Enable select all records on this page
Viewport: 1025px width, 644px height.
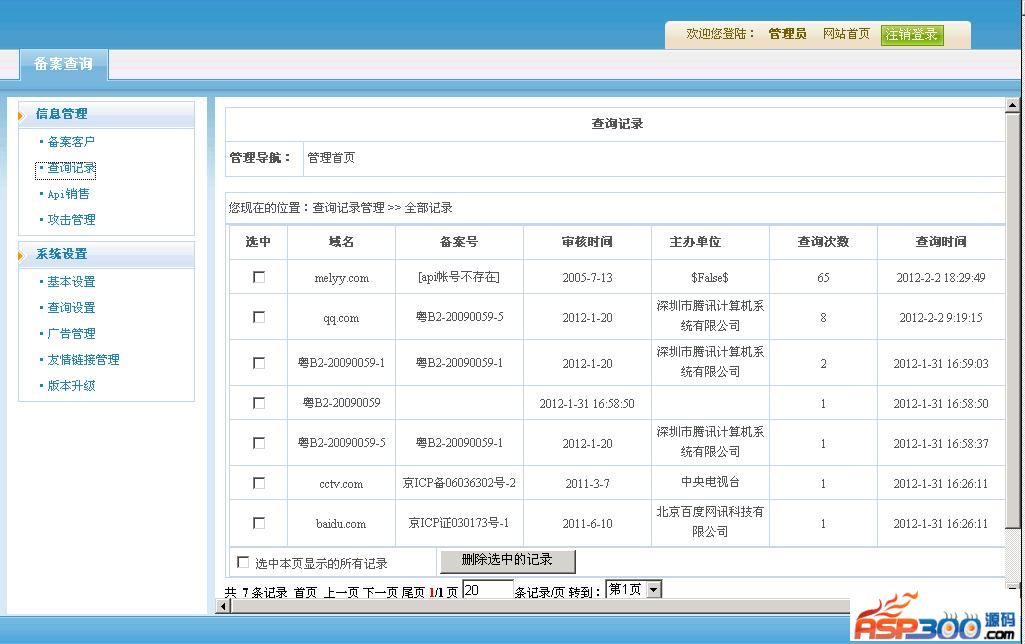tap(243, 562)
